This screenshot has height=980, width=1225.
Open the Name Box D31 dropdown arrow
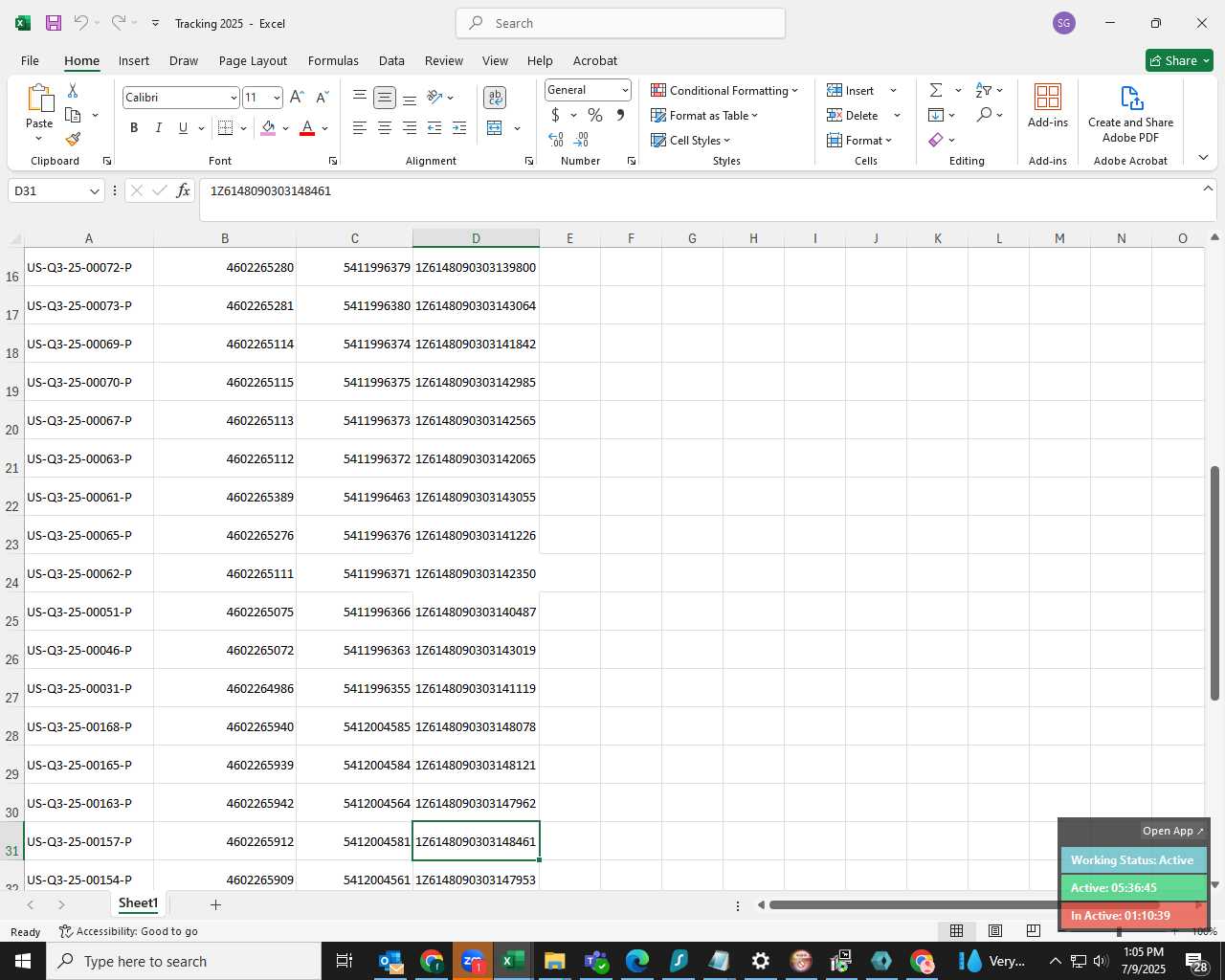tap(94, 191)
